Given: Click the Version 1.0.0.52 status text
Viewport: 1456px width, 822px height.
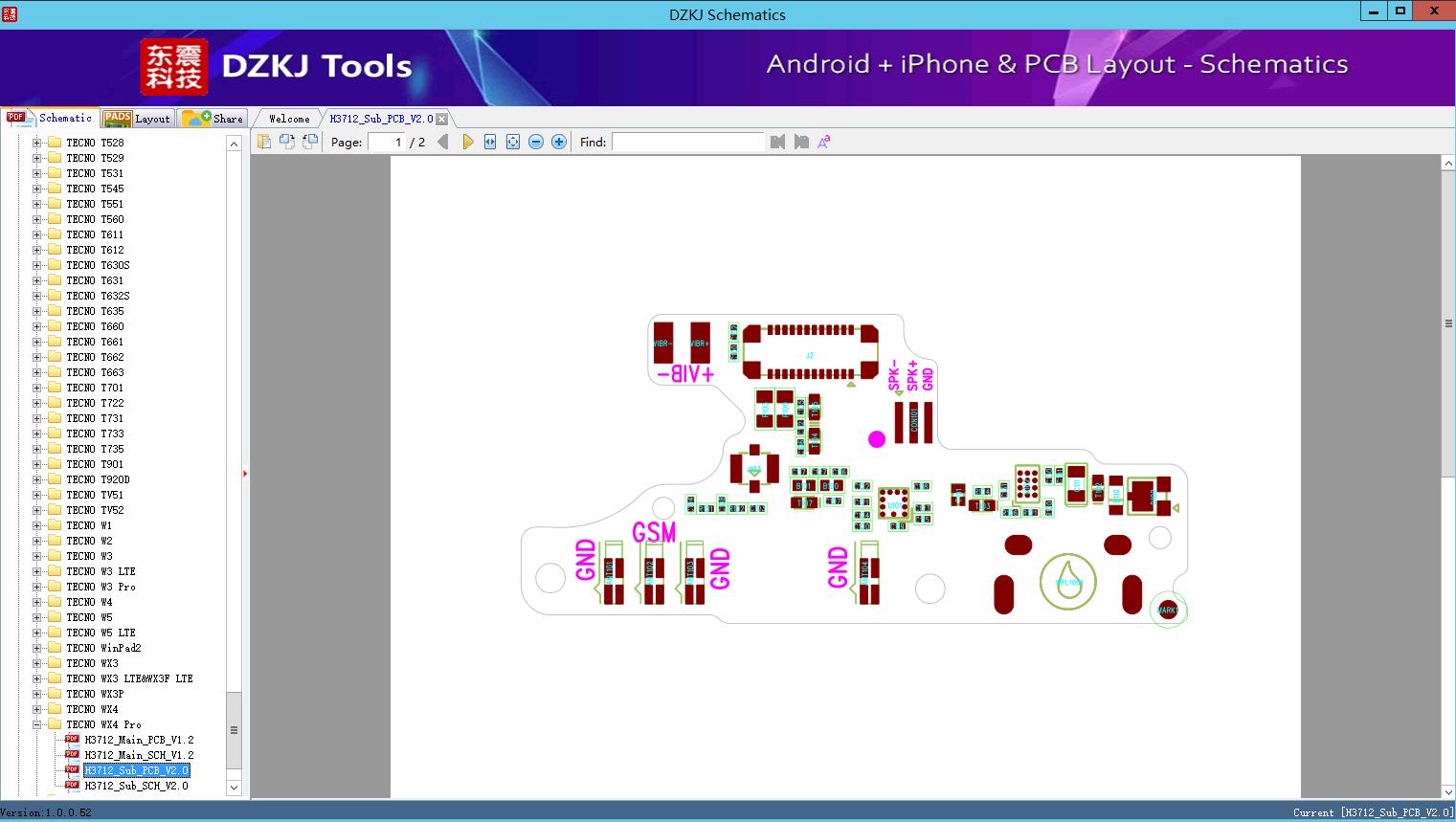Looking at the screenshot, I should tap(46, 812).
